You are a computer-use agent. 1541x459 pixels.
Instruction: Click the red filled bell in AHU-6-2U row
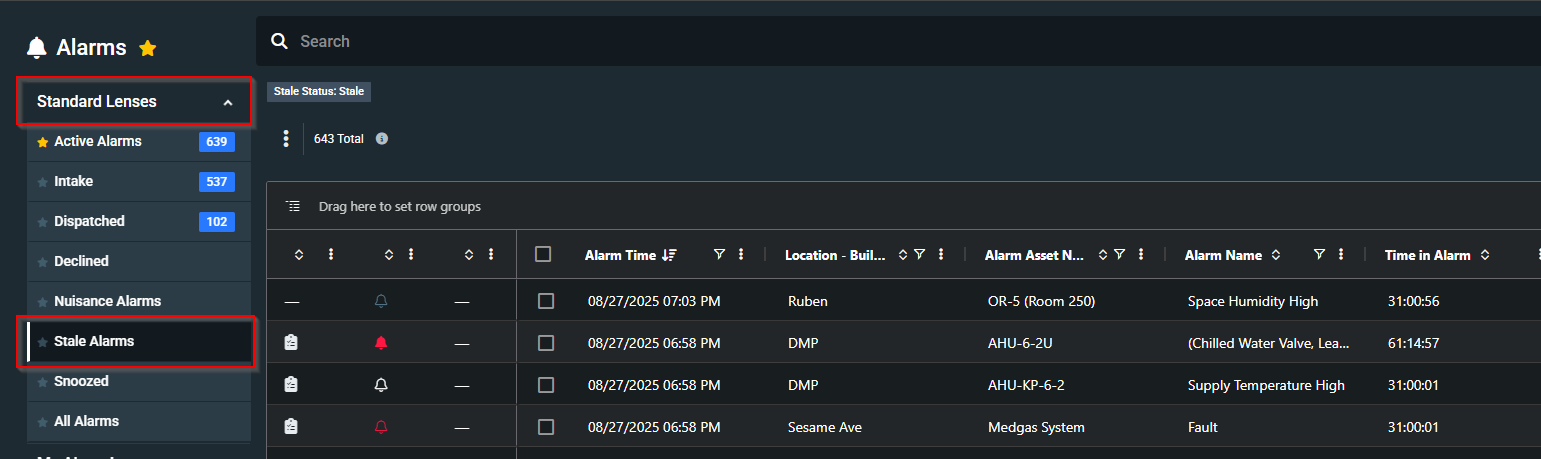tap(381, 343)
